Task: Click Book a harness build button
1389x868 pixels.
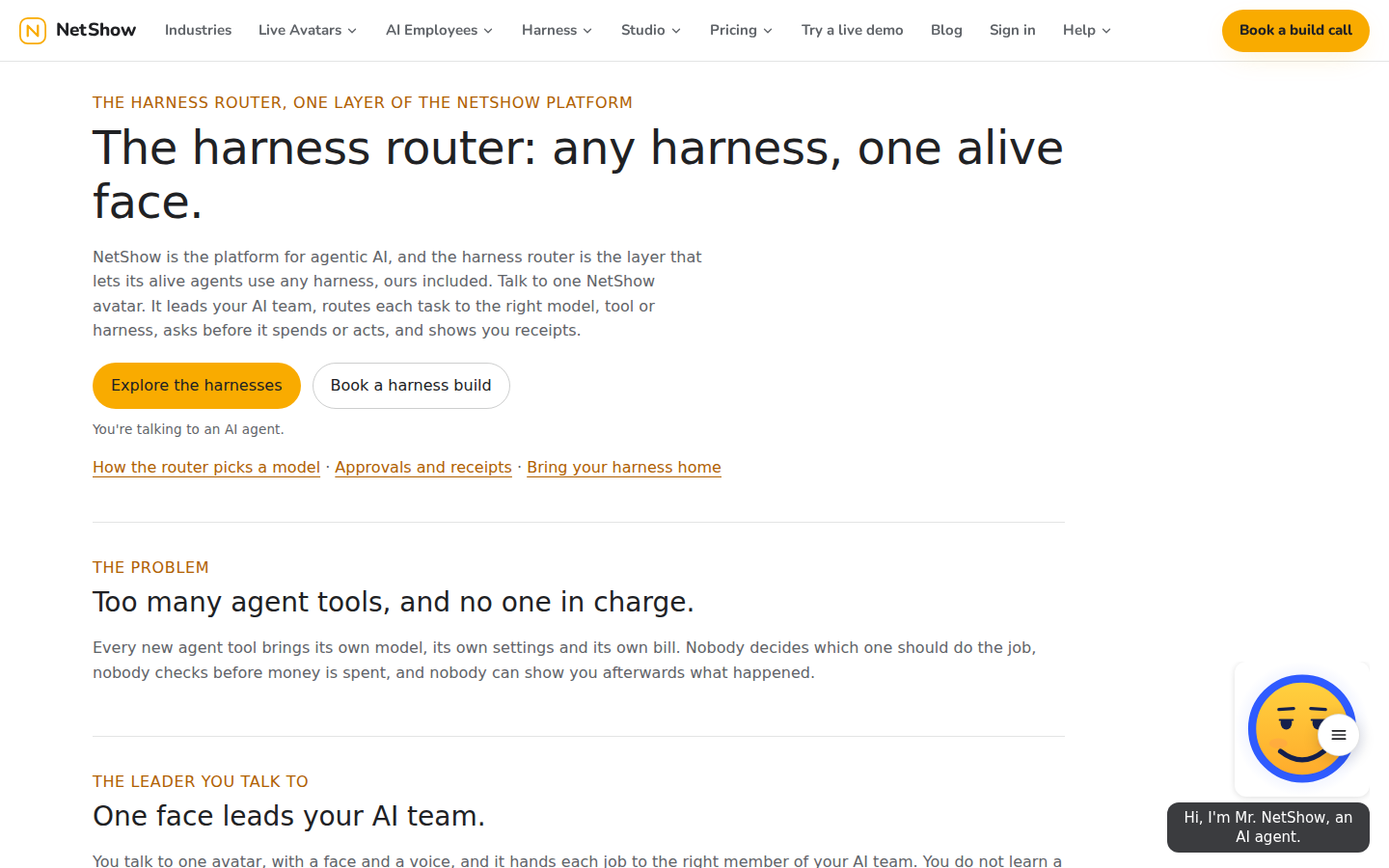Action: [411, 386]
